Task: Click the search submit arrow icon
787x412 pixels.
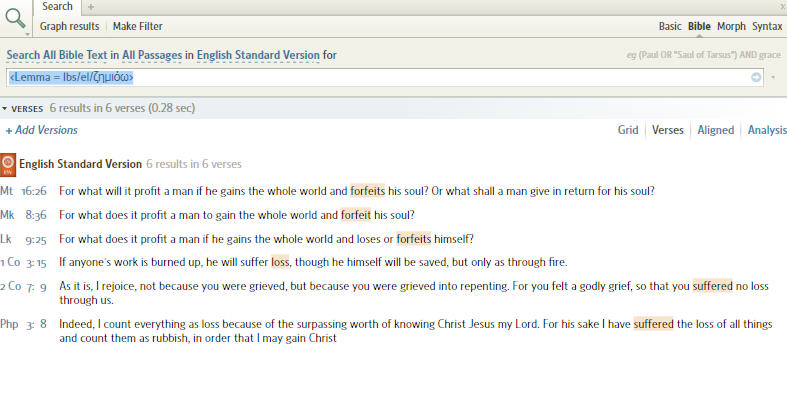Action: 756,77
